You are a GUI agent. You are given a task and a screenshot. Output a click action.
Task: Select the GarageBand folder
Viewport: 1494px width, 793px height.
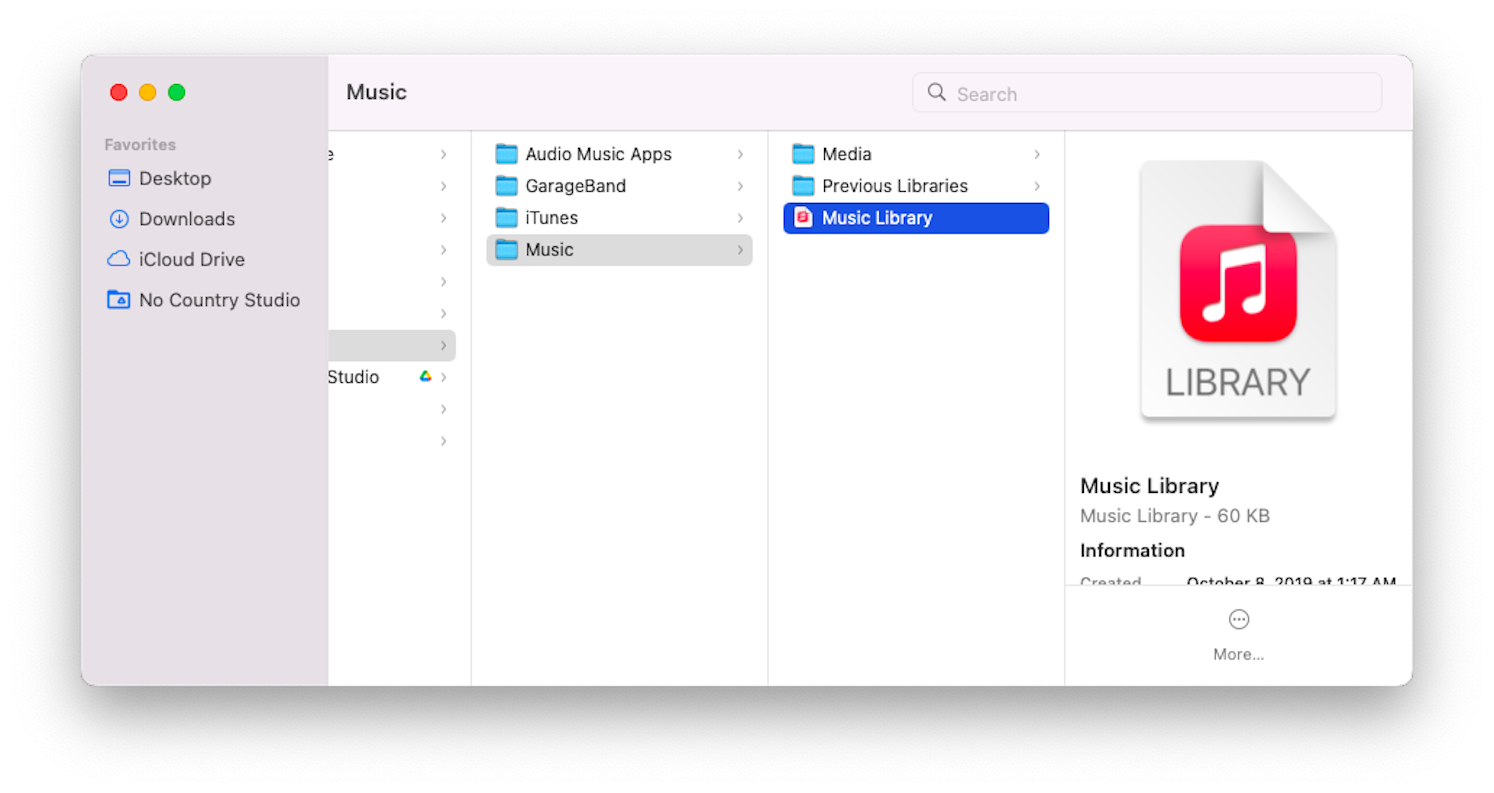pyautogui.click(x=575, y=186)
